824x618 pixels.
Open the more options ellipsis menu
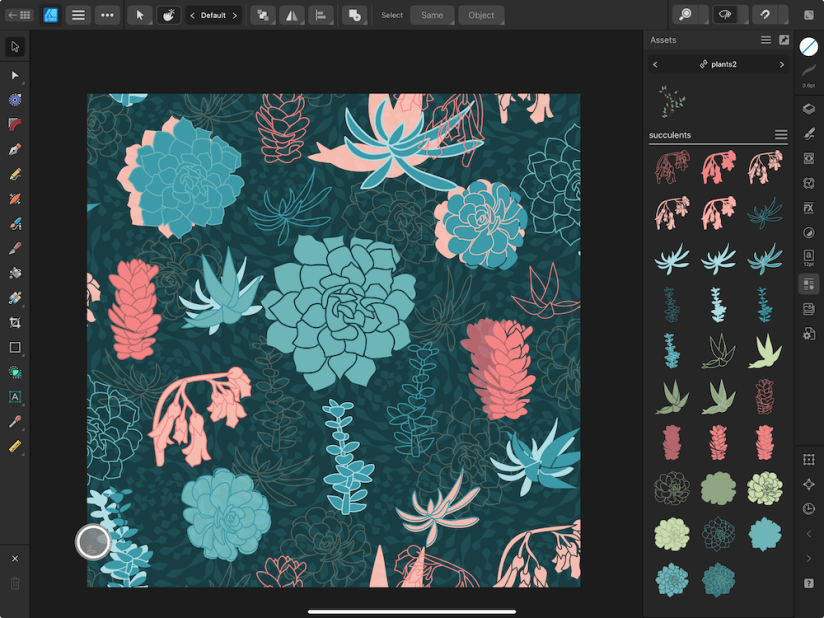[x=106, y=15]
